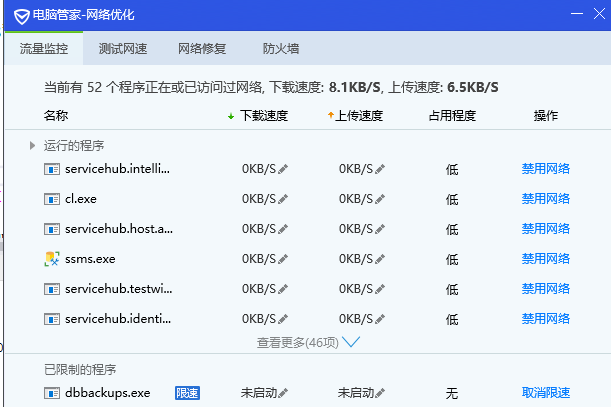Click the dbbackups.exe program icon
The height and width of the screenshot is (407, 611).
[52, 393]
